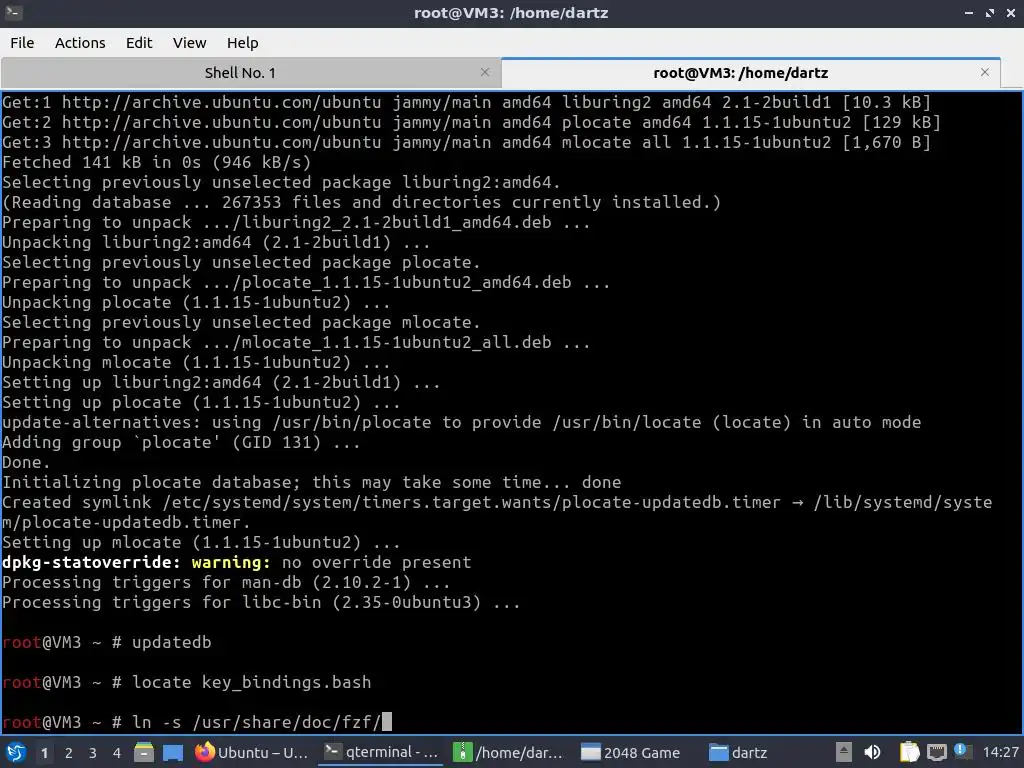Viewport: 1024px width, 768px height.
Task: Open the Help menu
Action: click(x=242, y=42)
